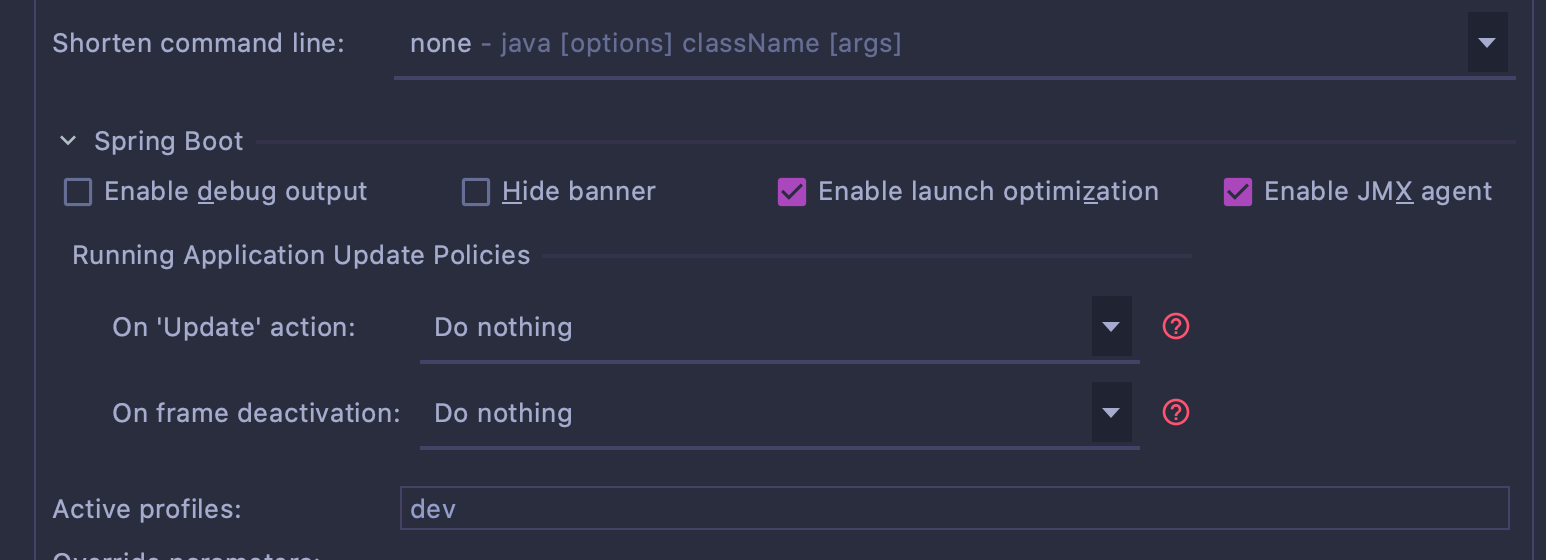The image size is (1546, 560).
Task: Click help icon beside frame deactivation dropdown
Action: click(1176, 413)
